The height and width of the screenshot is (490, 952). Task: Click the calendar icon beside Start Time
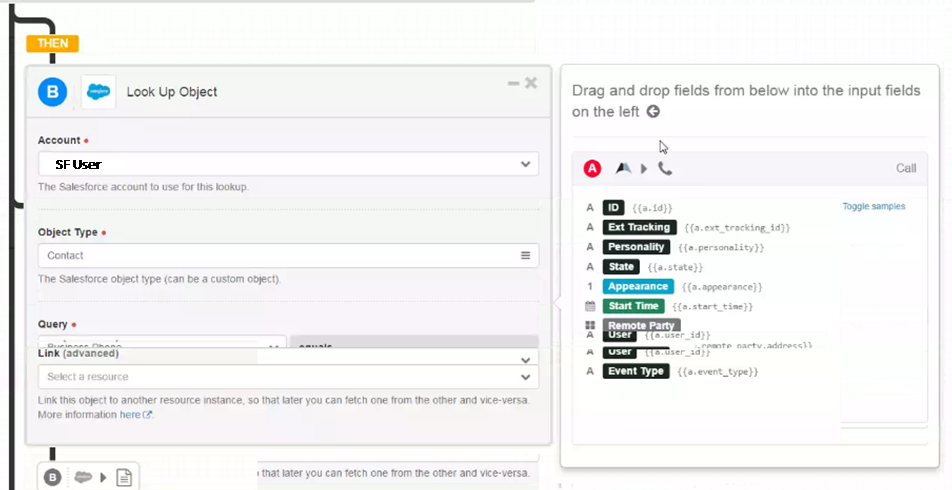click(x=590, y=306)
